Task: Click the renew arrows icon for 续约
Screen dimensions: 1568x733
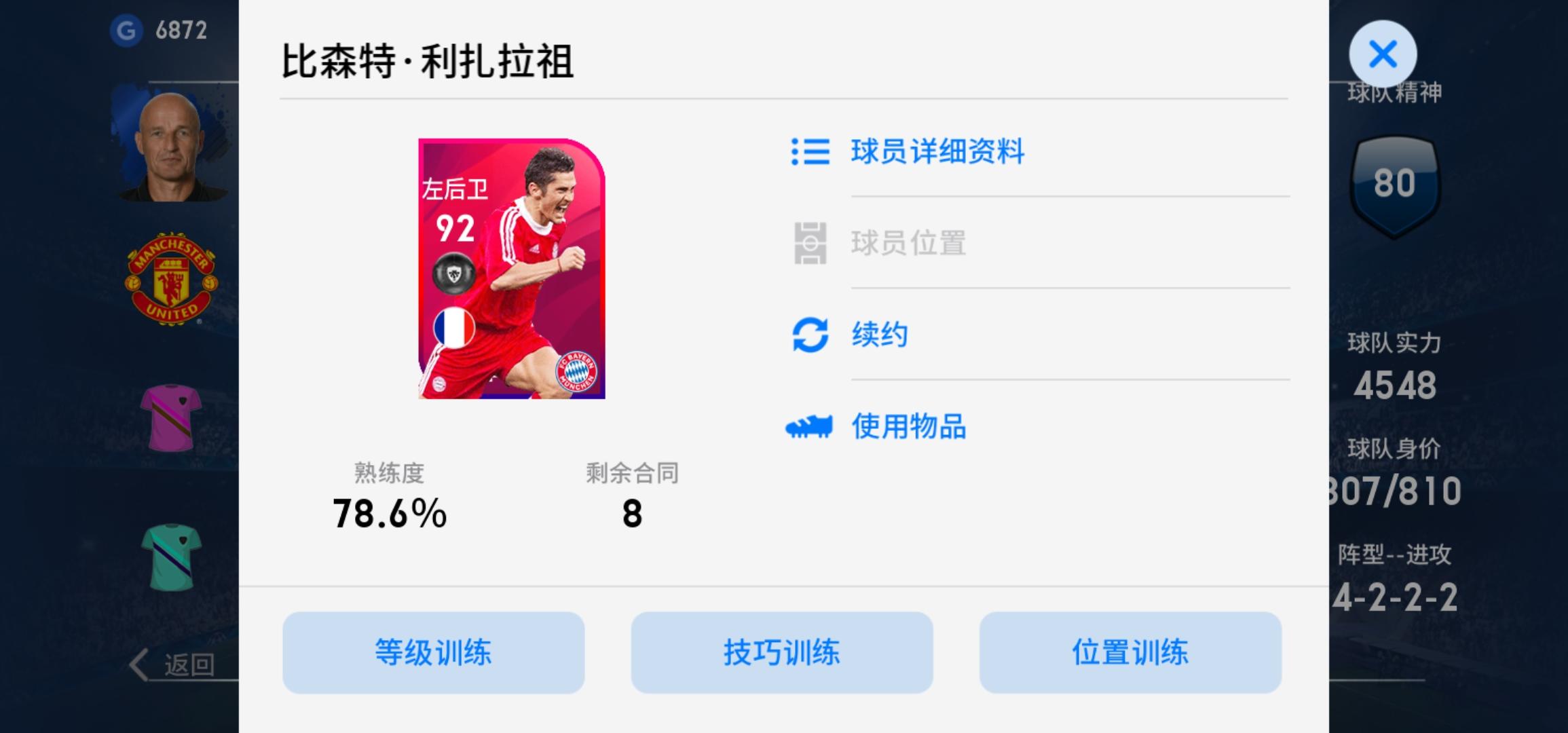Action: click(x=810, y=335)
